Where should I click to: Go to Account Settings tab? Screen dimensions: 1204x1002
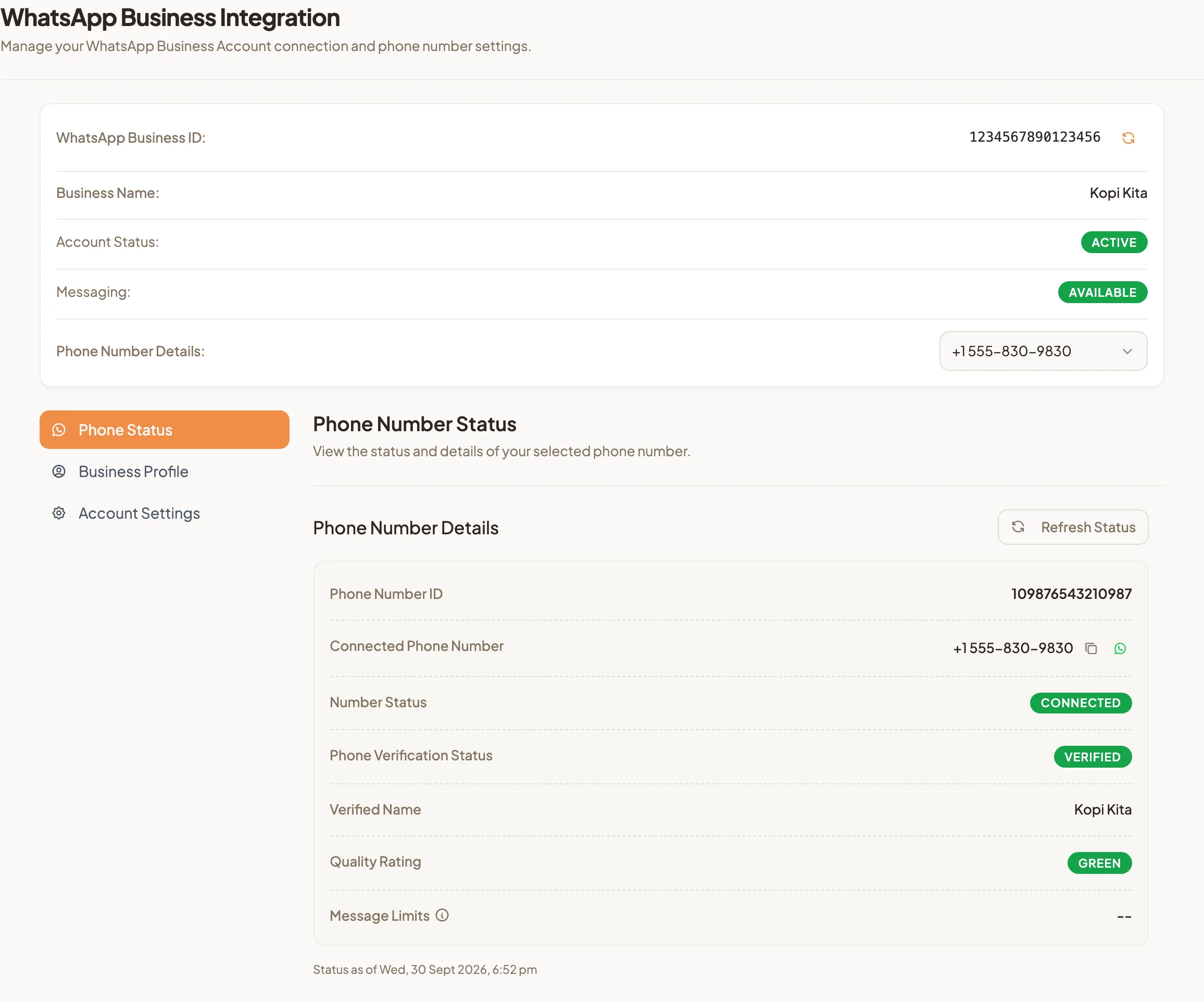tap(165, 513)
